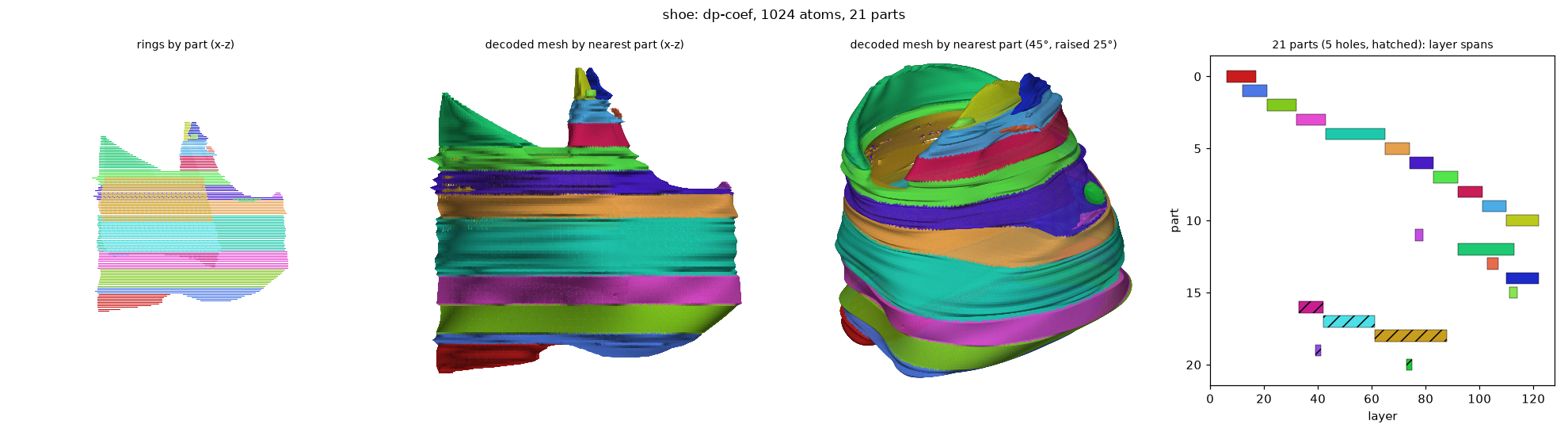Image resolution: width=1568 pixels, height=436 pixels.
Task: Click the hatched gold part 18 bar
Action: click(1410, 335)
